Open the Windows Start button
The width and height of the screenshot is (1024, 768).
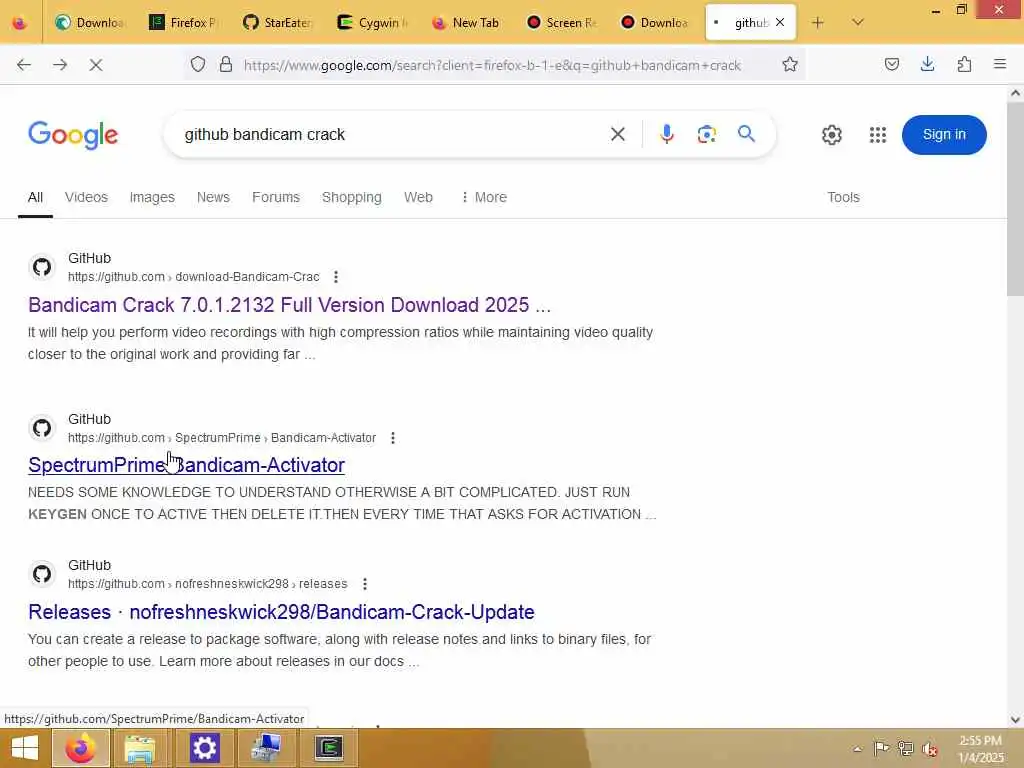(25, 748)
